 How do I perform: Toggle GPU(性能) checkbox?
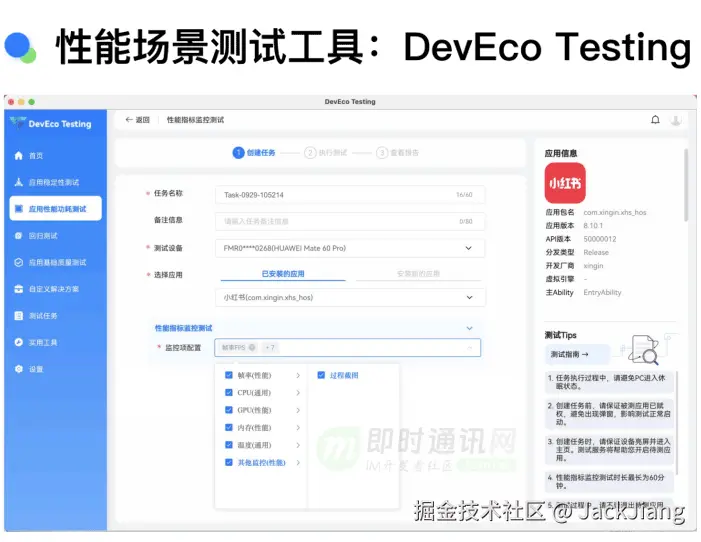(x=229, y=410)
